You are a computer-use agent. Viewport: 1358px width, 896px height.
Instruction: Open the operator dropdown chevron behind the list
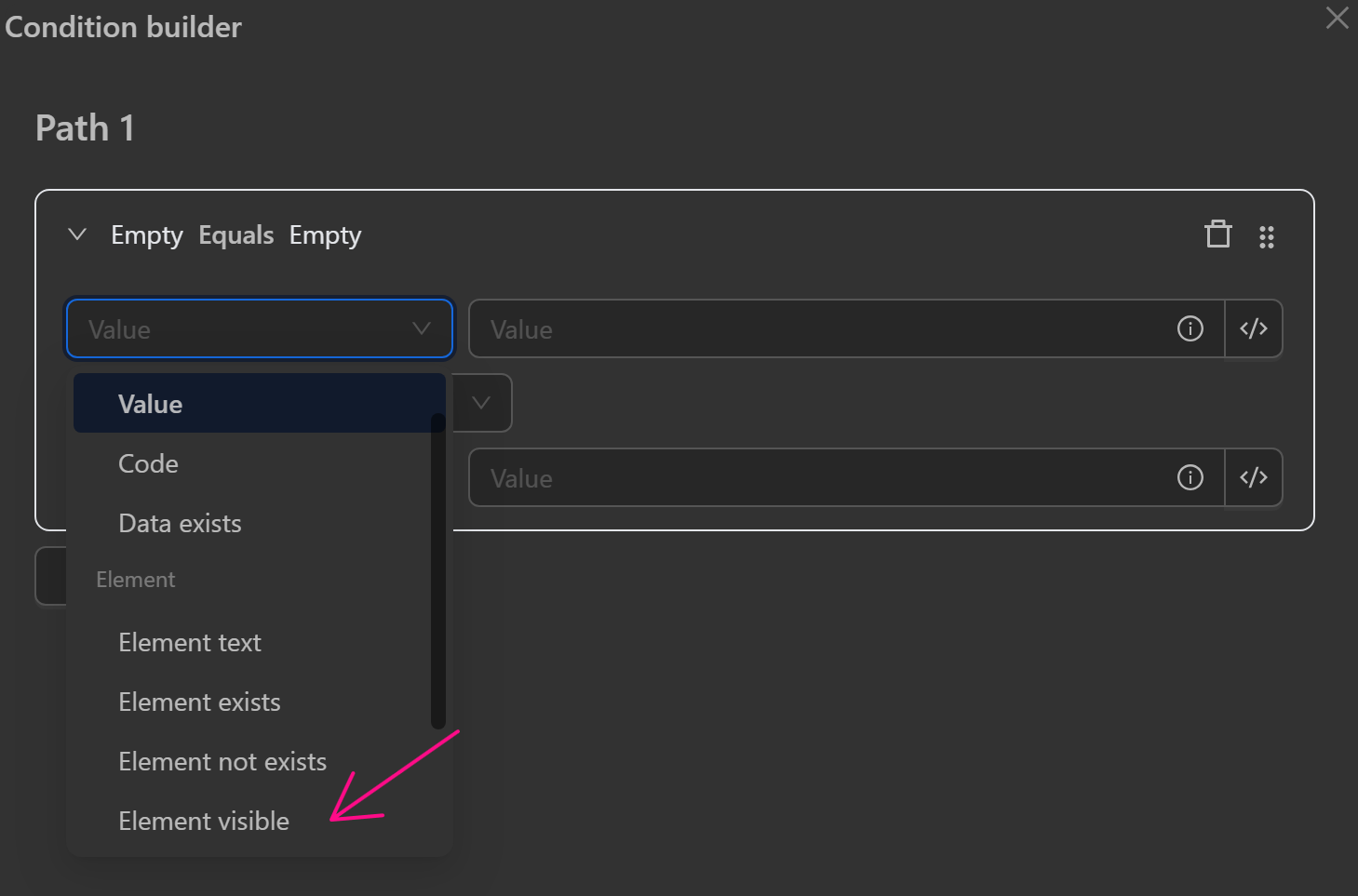(481, 403)
